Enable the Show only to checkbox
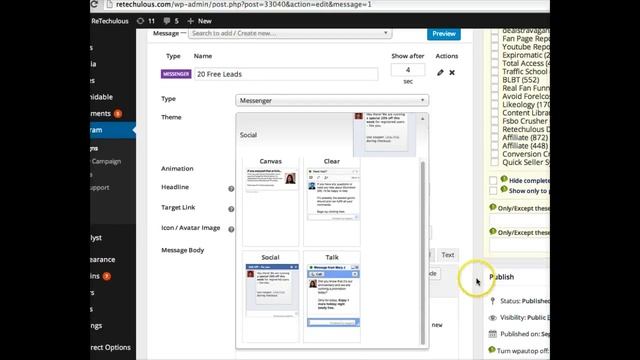The image size is (640, 360). pyautogui.click(x=493, y=191)
